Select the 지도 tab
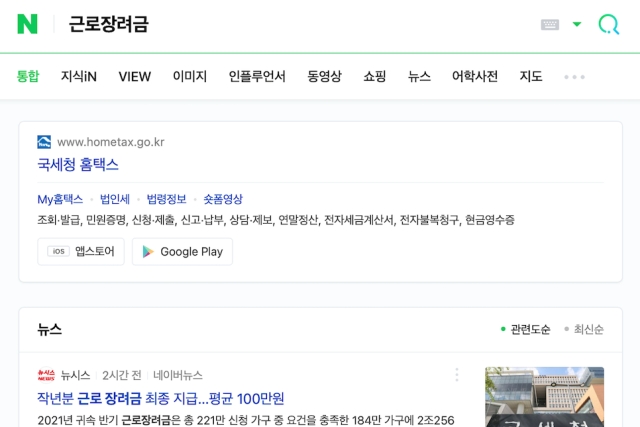The width and height of the screenshot is (640, 427). tap(531, 76)
